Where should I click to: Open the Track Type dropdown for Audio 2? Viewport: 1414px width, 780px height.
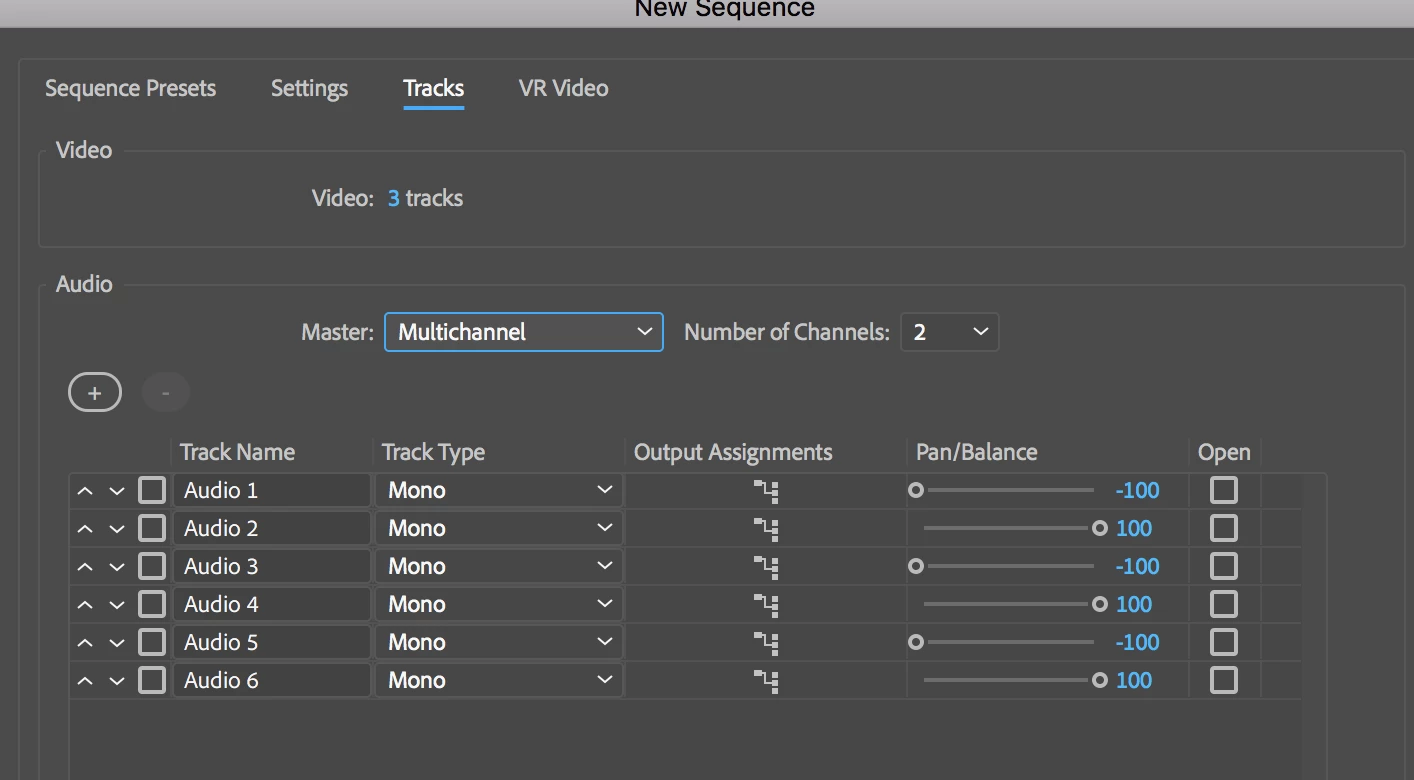tap(499, 528)
